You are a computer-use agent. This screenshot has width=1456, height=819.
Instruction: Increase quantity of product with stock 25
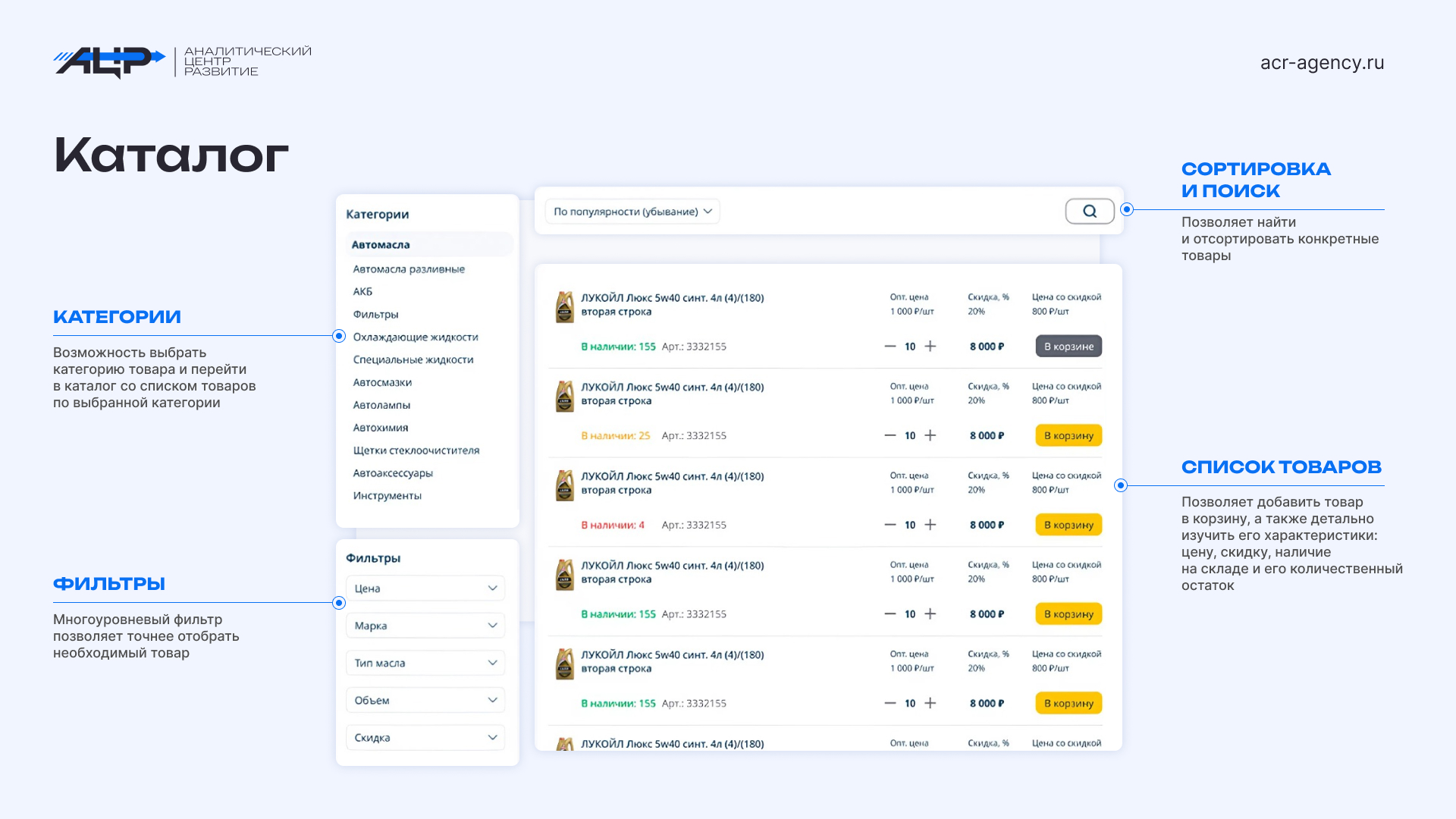coord(930,436)
